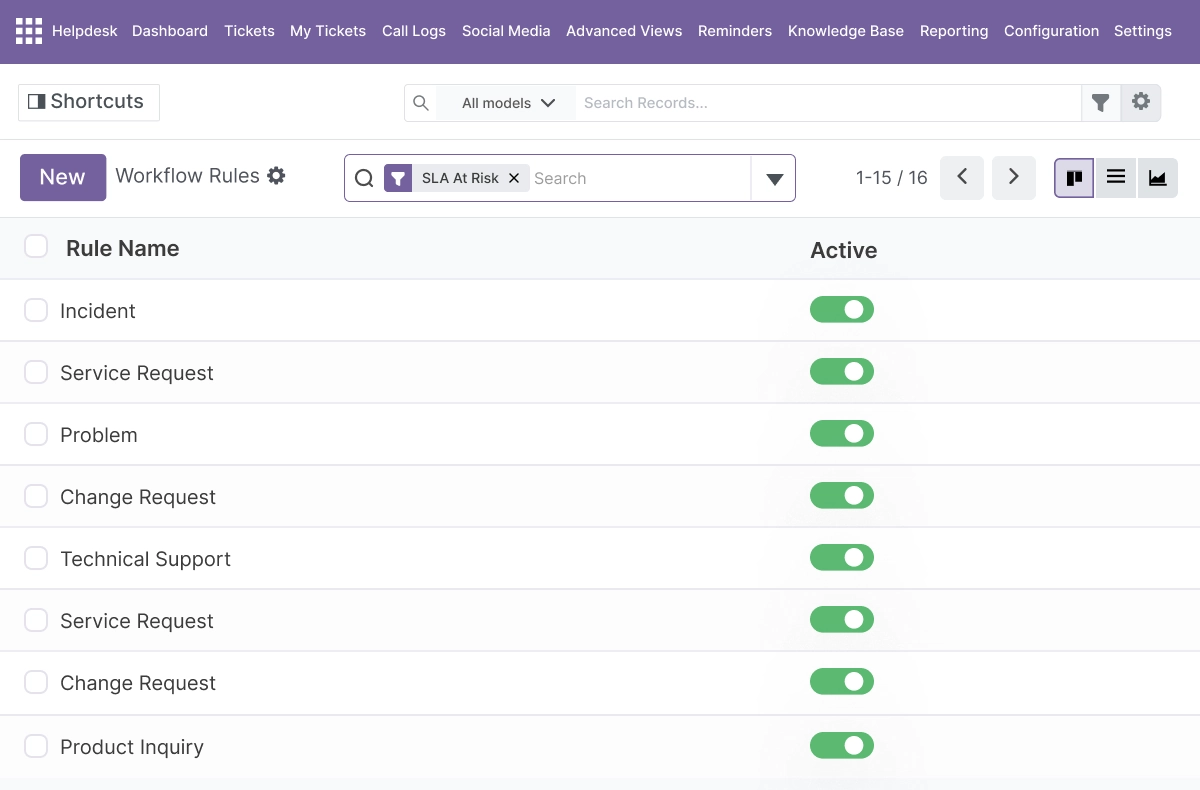Sort by Rule Name column header
Viewport: 1200px width, 790px height.
coord(122,248)
